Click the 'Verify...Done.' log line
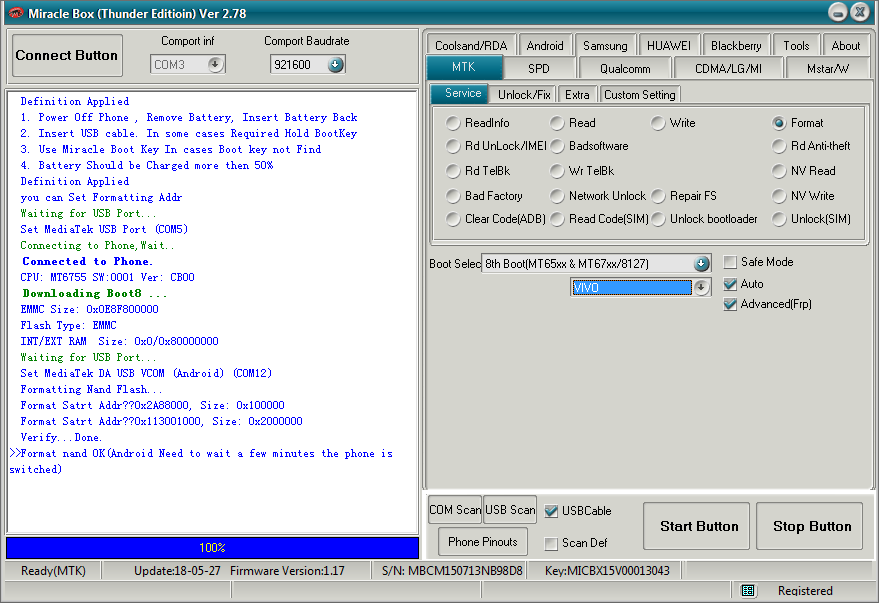The height and width of the screenshot is (603, 879). pos(61,438)
